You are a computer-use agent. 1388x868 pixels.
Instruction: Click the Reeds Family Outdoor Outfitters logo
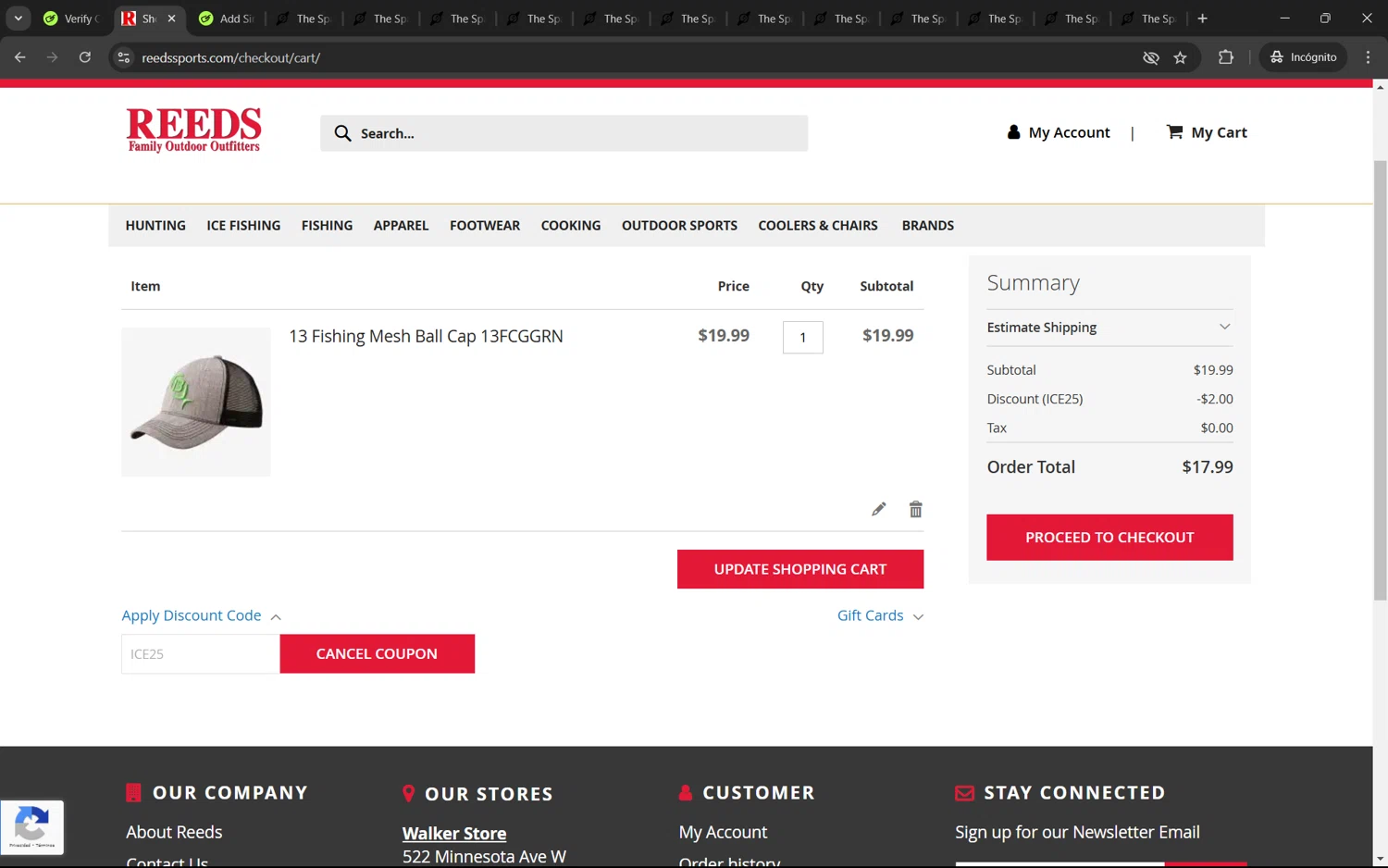194,130
